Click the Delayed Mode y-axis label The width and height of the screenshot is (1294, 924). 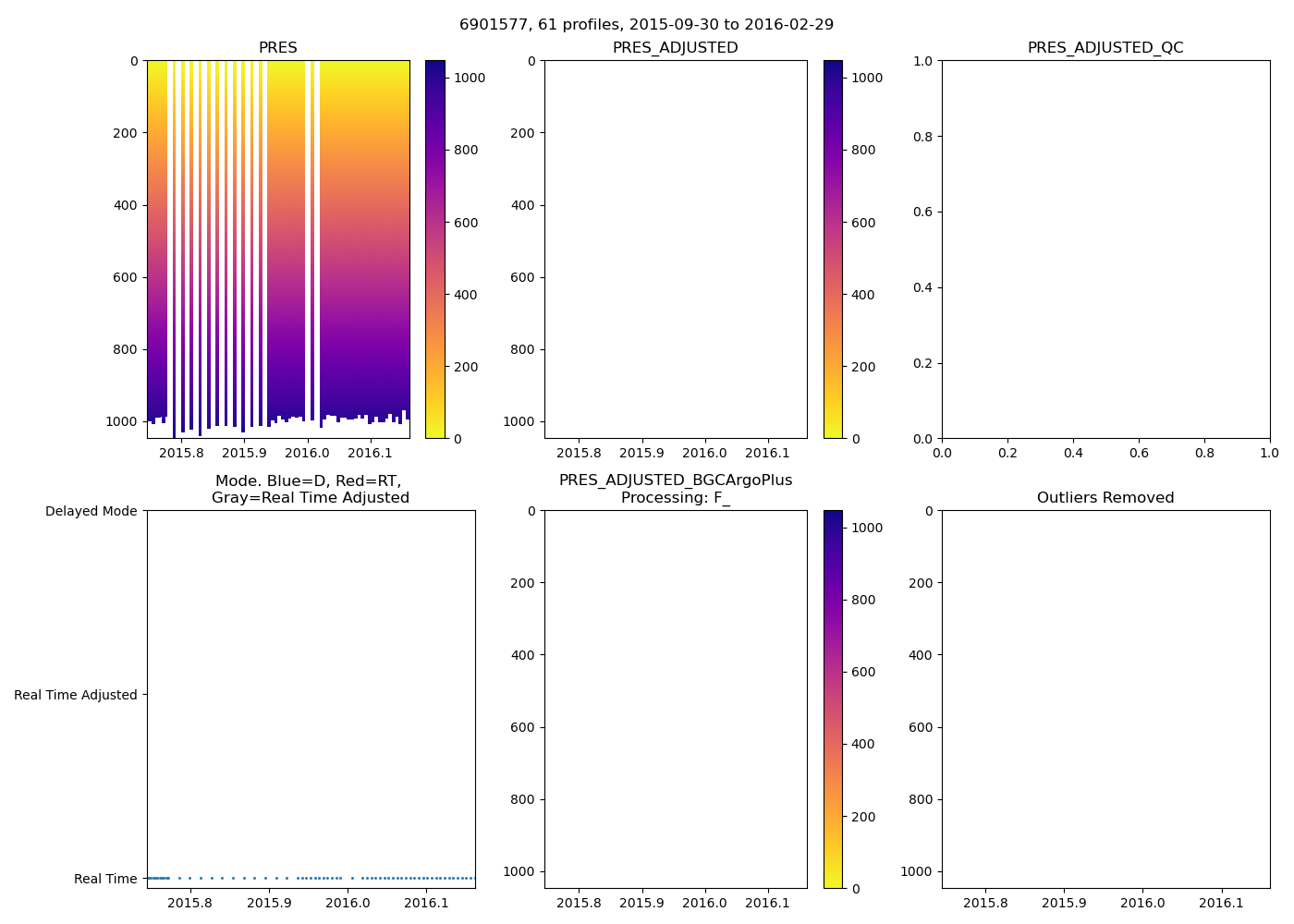[91, 511]
